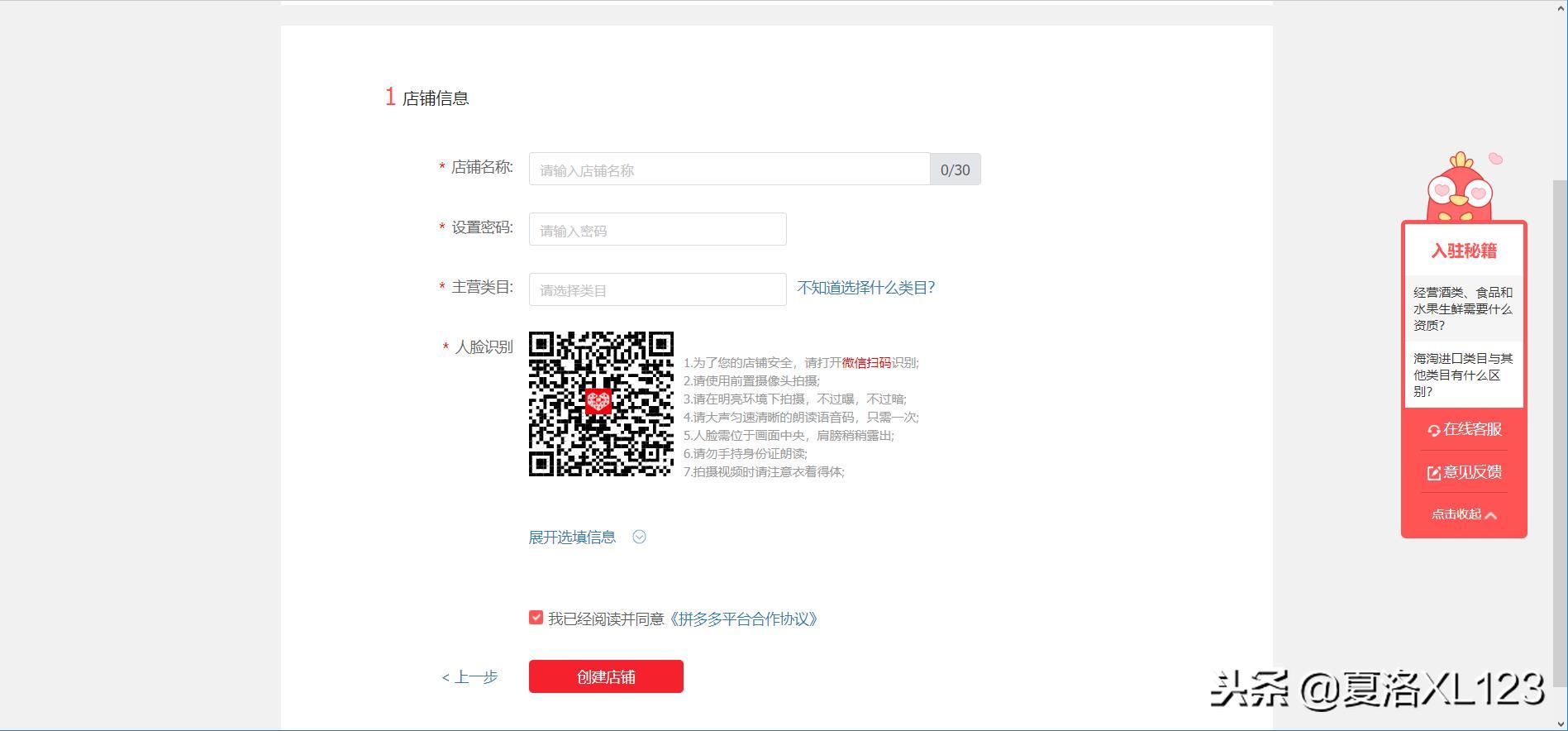Open 《拼多多平台合作协议》 link
This screenshot has width=1568, height=731.
pos(744,619)
